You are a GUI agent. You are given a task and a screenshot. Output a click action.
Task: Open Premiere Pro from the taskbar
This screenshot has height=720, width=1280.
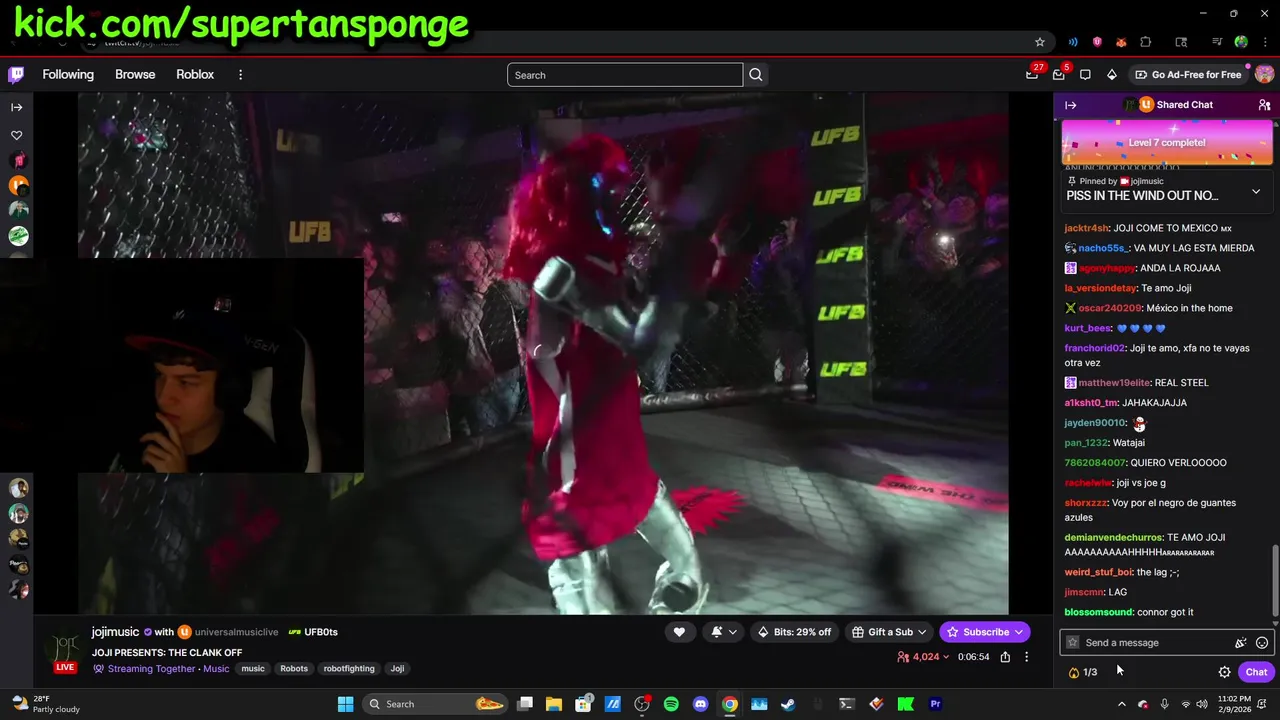[x=935, y=704]
